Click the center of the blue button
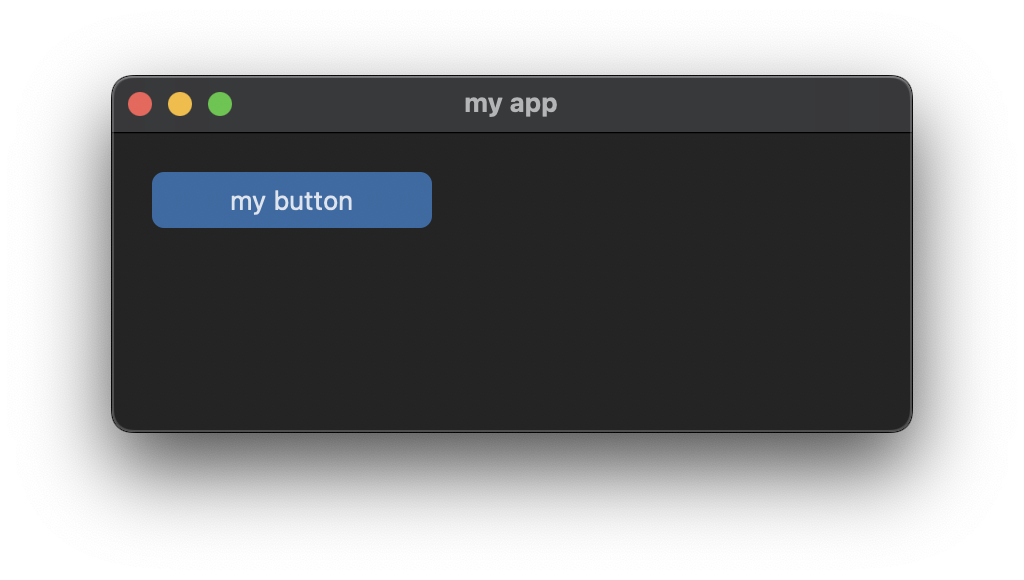Viewport: 1024px width, 580px height. pos(291,199)
